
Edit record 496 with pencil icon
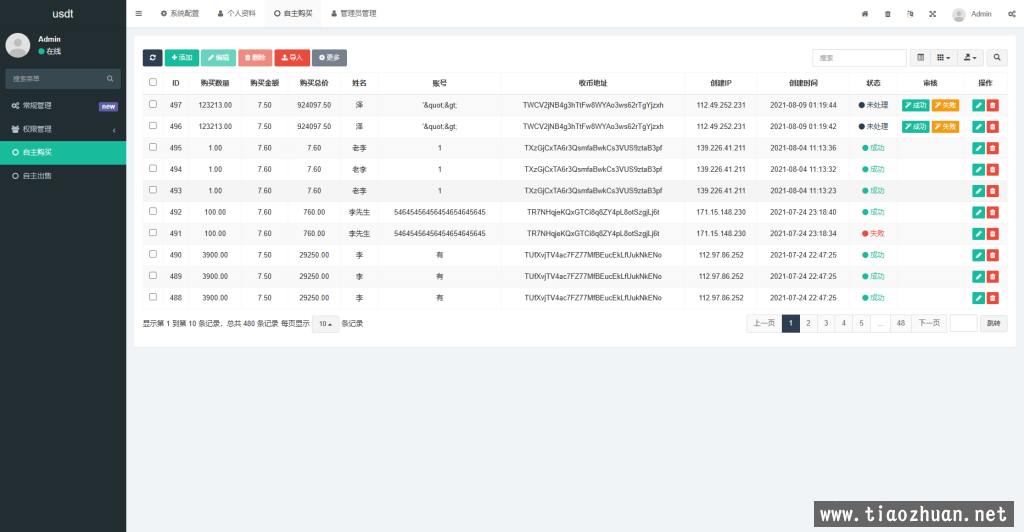(x=978, y=127)
